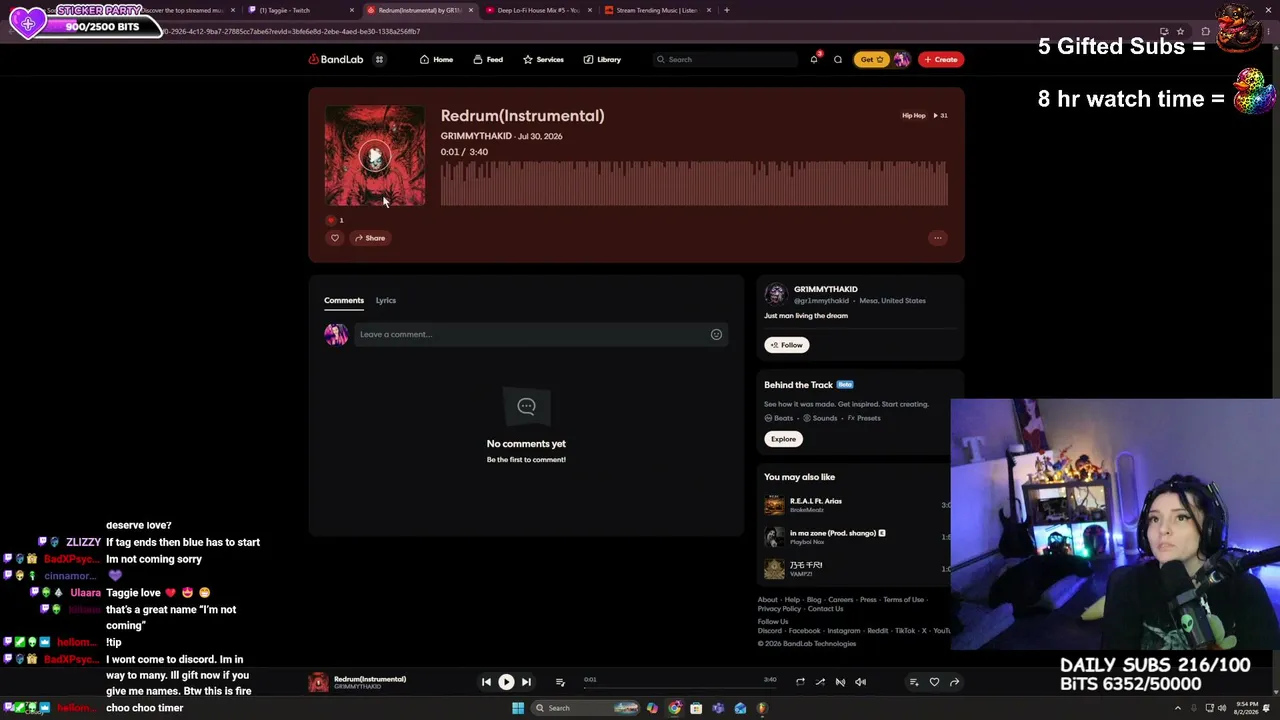The width and height of the screenshot is (1280, 720).
Task: Switch to Stream Trending Music tab
Action: [657, 10]
